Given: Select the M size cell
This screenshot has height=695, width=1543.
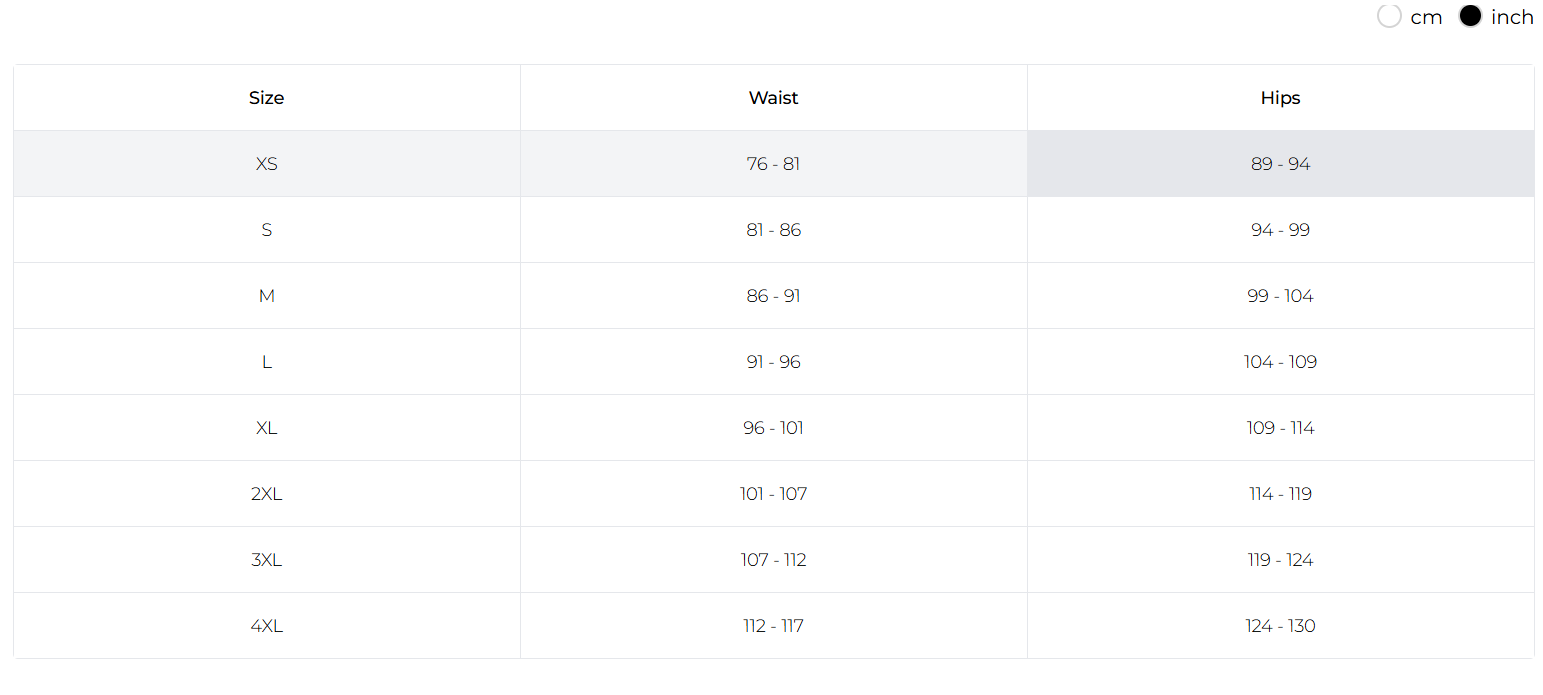Looking at the screenshot, I should pyautogui.click(x=267, y=296).
